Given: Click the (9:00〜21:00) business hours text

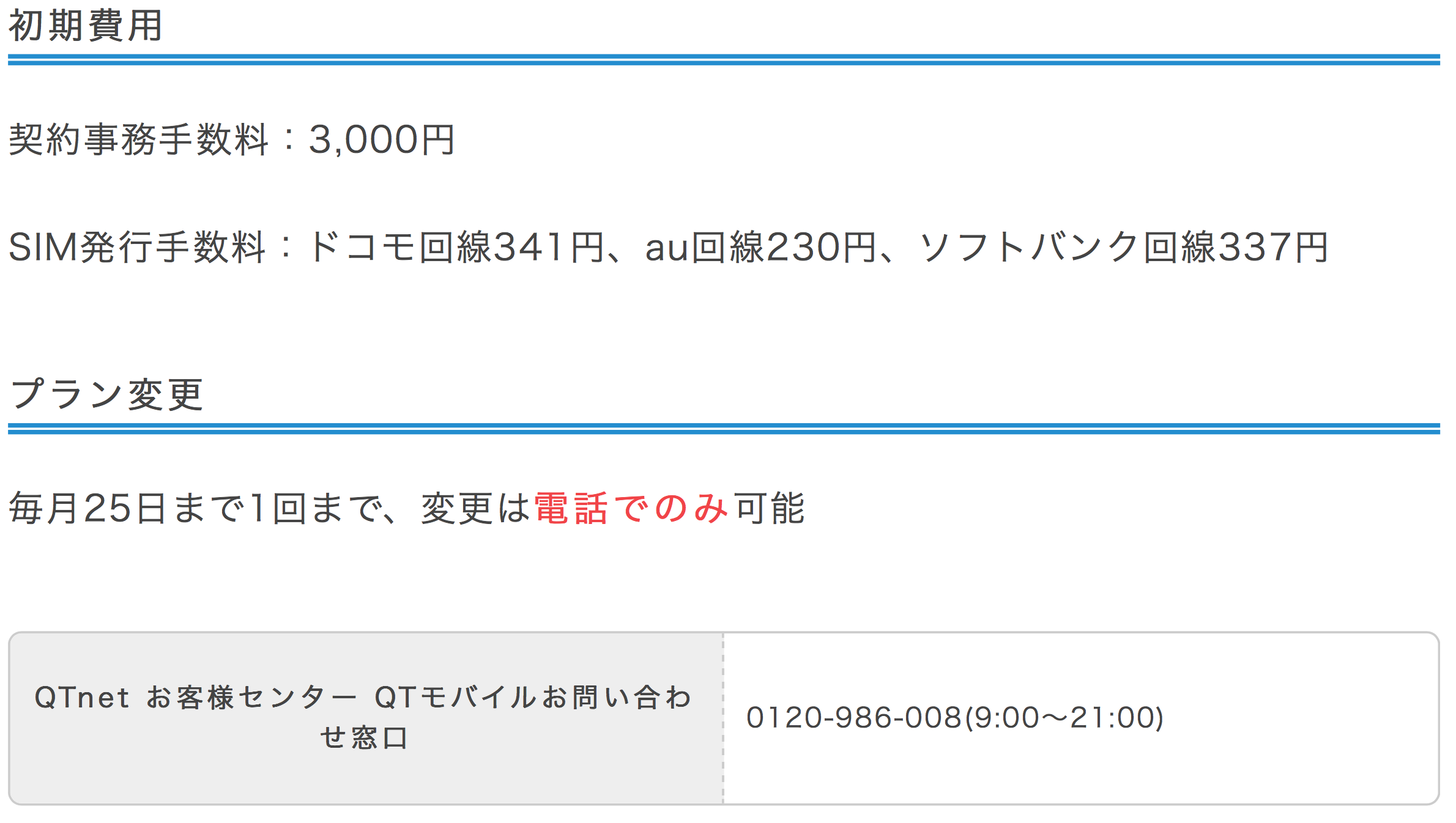Looking at the screenshot, I should click(1064, 718).
